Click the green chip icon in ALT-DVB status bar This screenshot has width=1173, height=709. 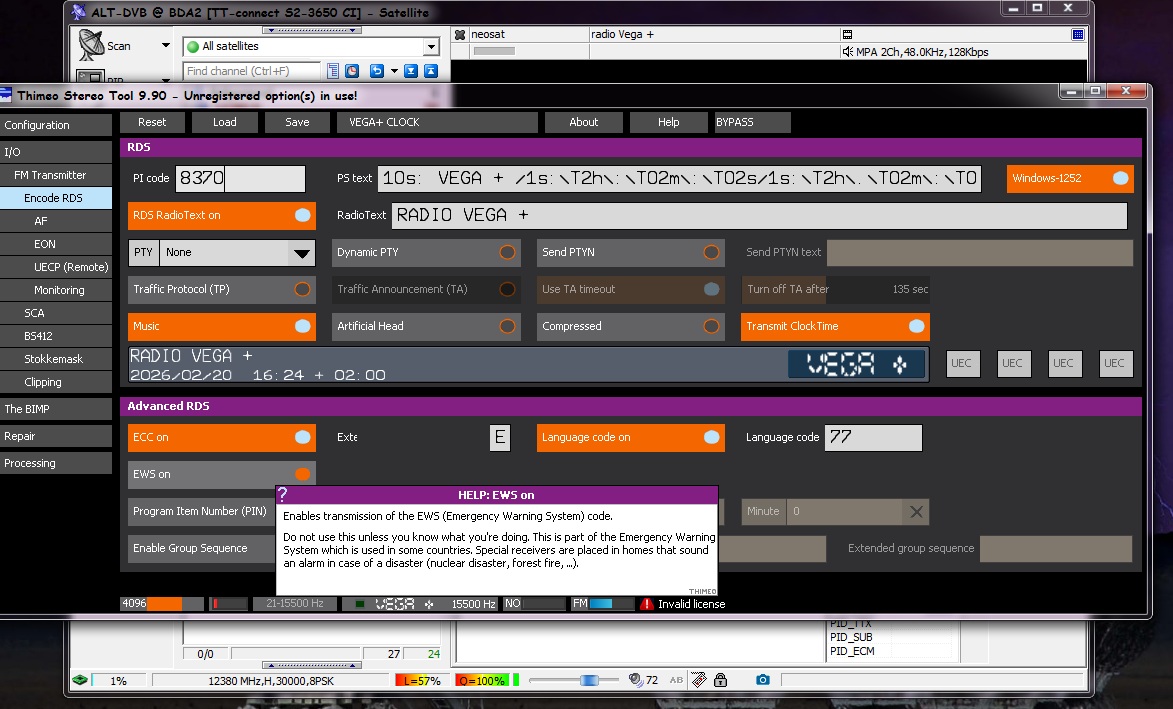point(79,680)
